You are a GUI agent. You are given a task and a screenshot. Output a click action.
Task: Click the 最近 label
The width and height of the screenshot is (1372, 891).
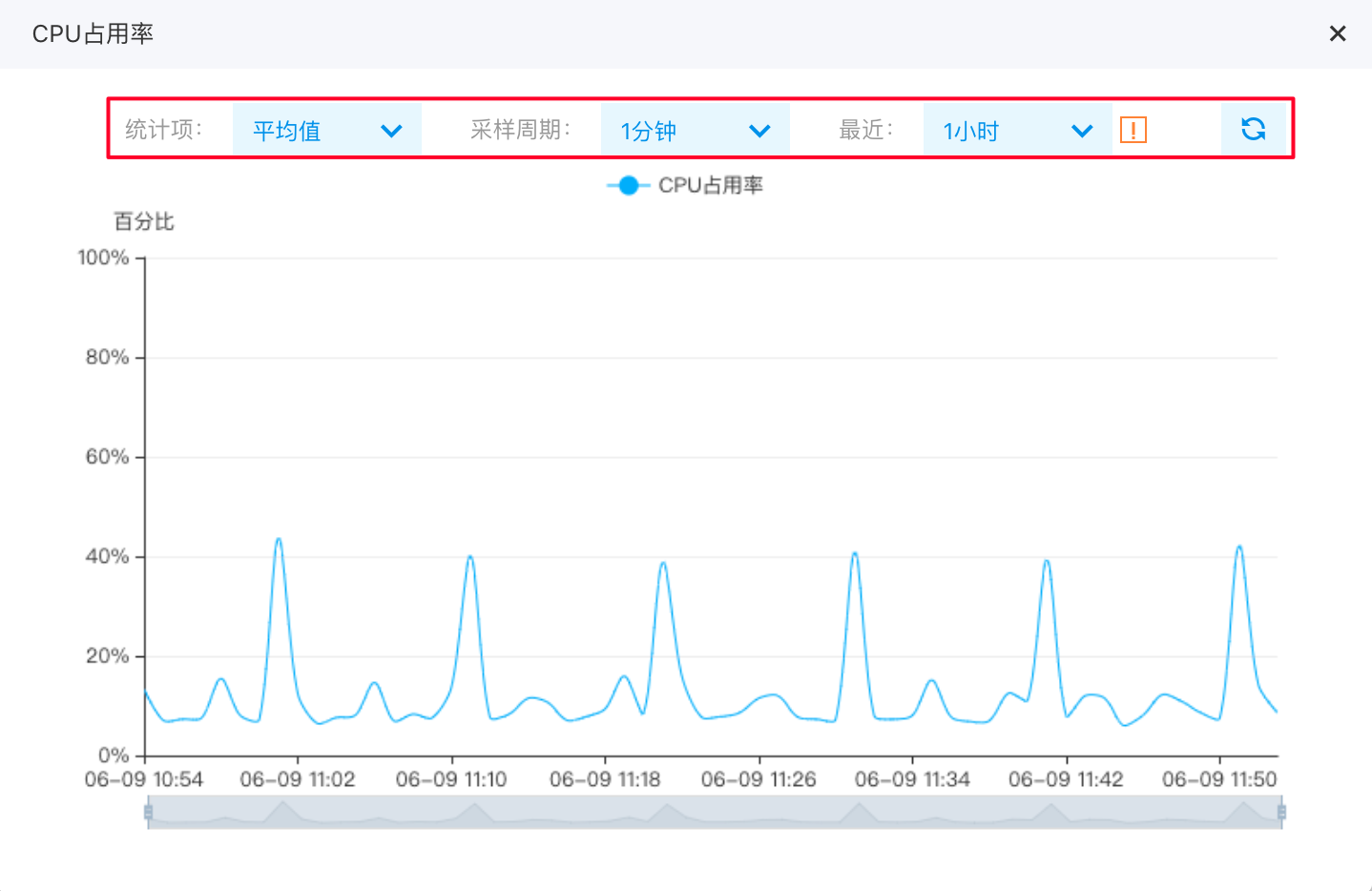pos(865,130)
